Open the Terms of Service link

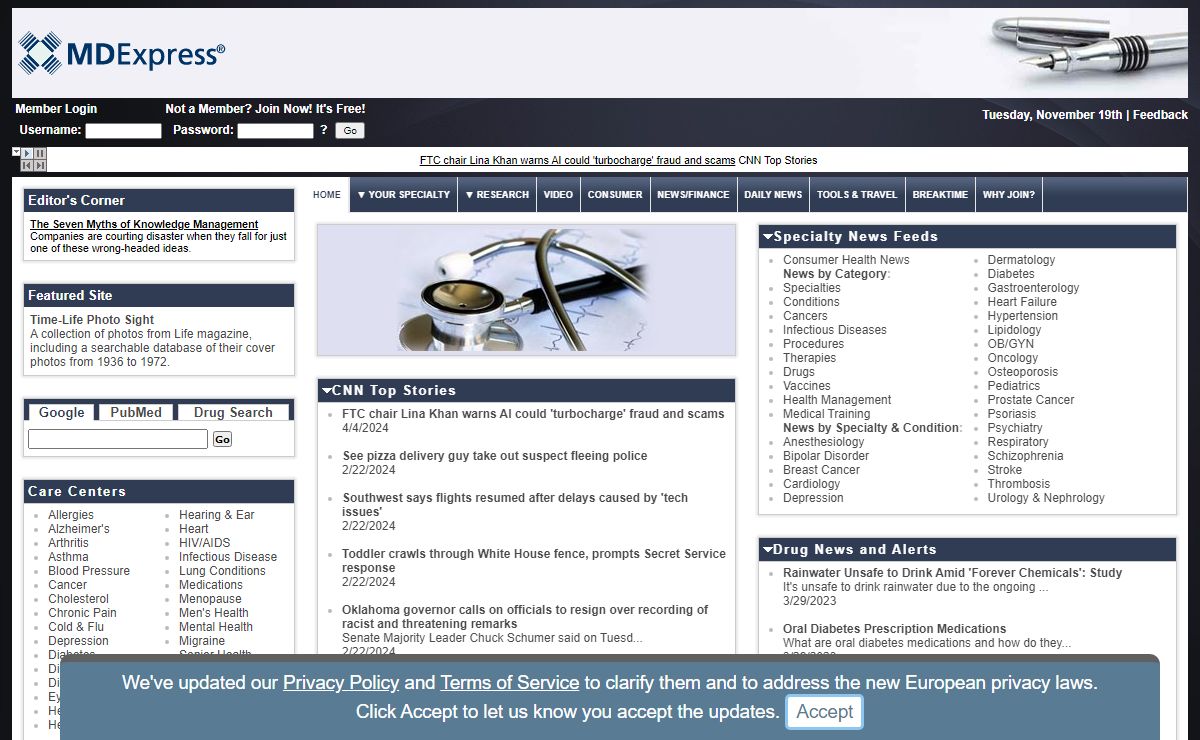click(x=510, y=683)
